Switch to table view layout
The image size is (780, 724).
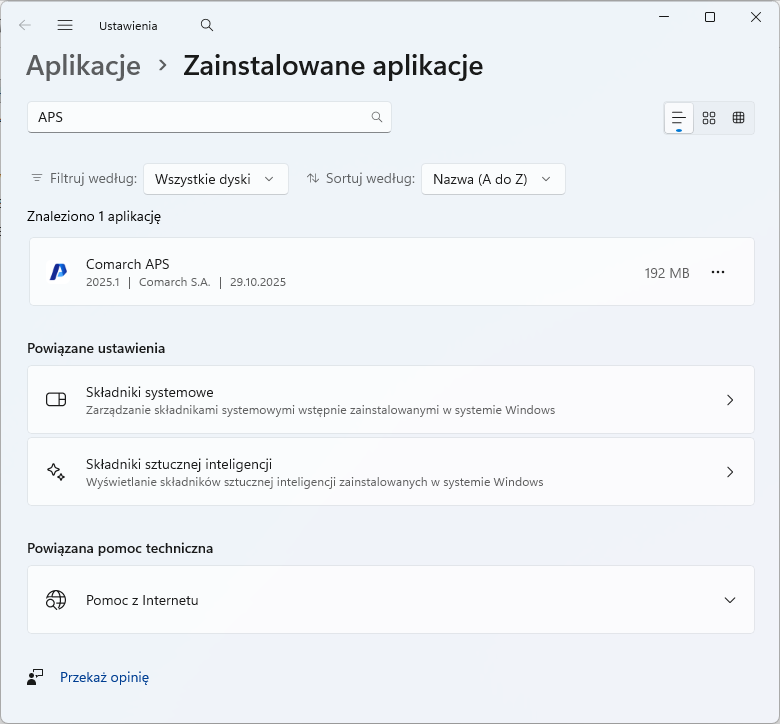tap(739, 118)
